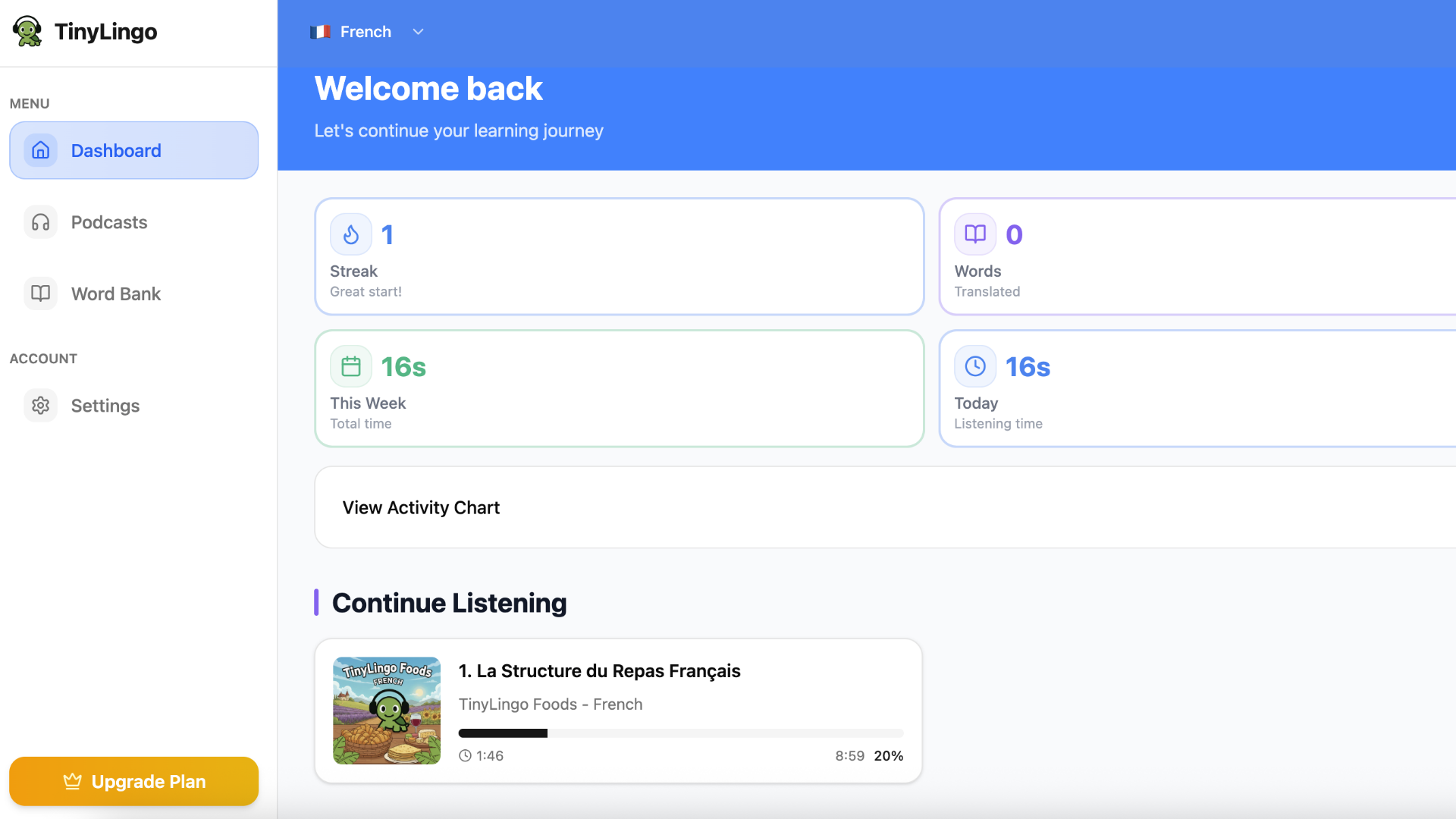Click the This Week calendar icon
The image size is (1456, 819).
point(350,366)
